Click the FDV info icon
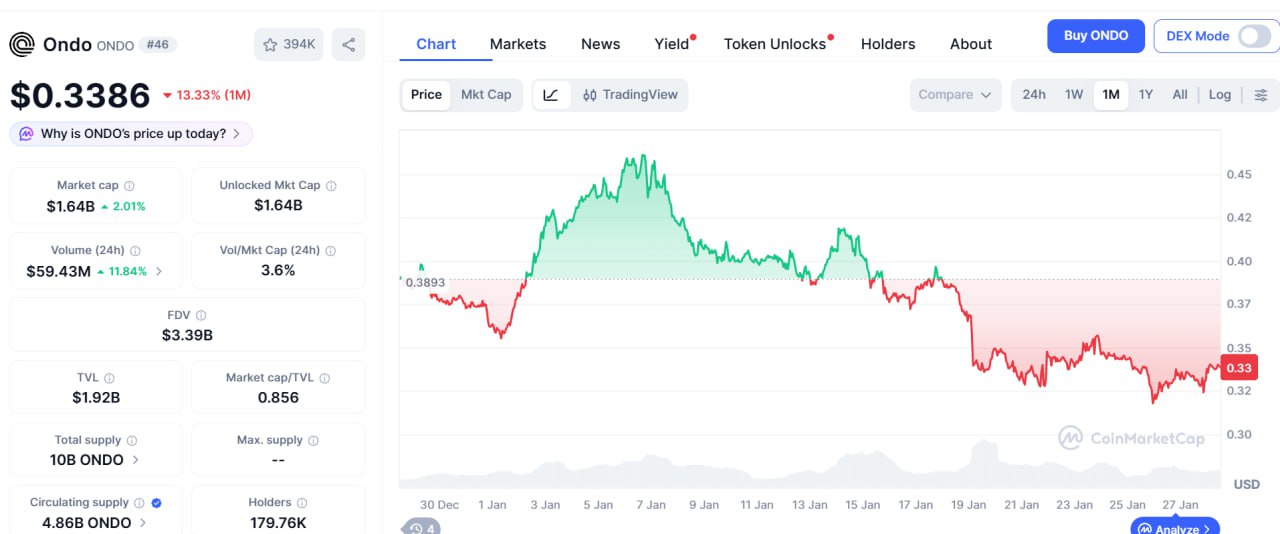 coord(201,315)
